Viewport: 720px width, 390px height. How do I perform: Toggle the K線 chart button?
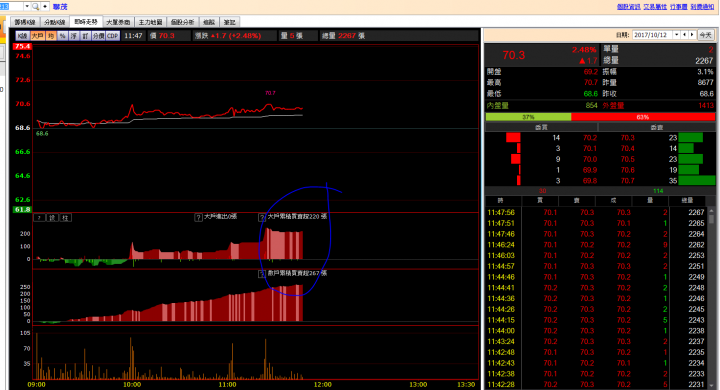click(x=22, y=36)
